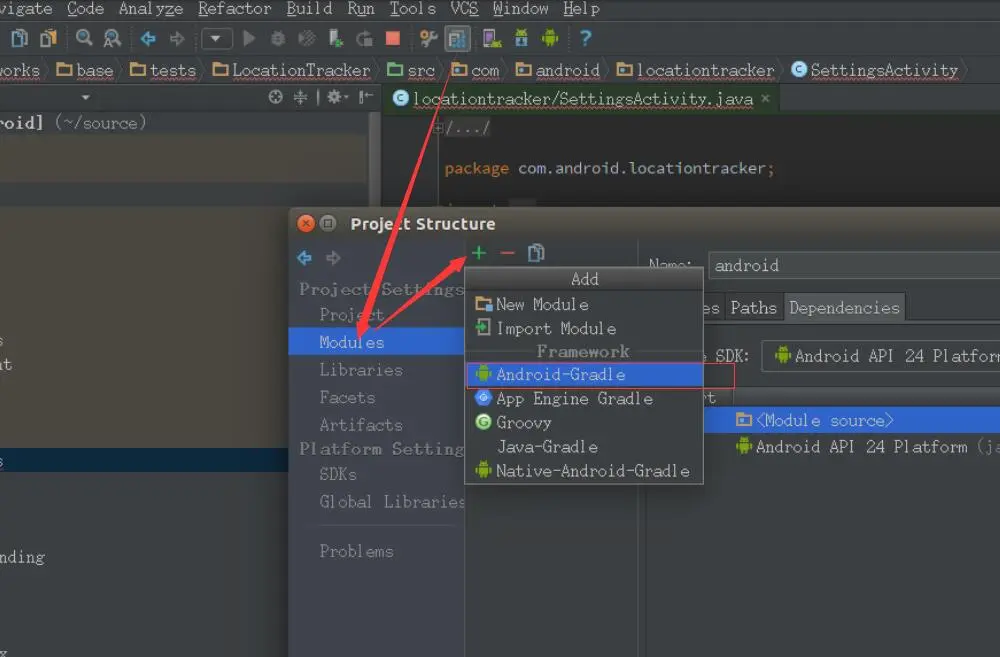
Task: Click the base breadcrumb folder
Action: point(85,70)
